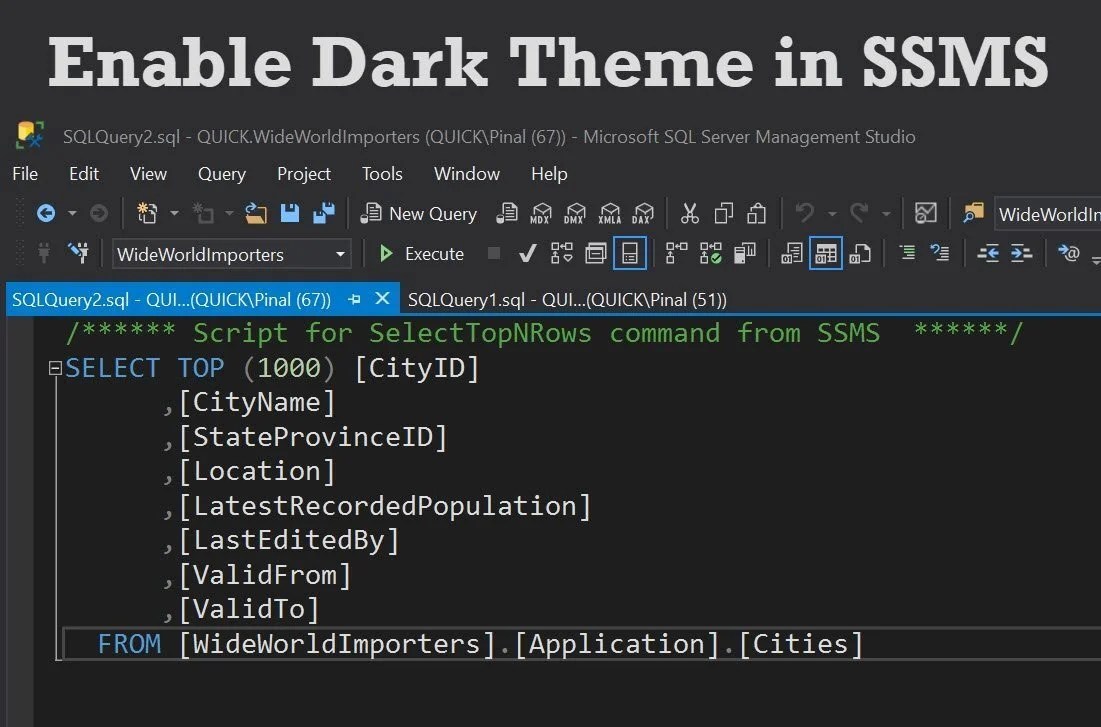Click the Open File folder icon

pyautogui.click(x=256, y=213)
